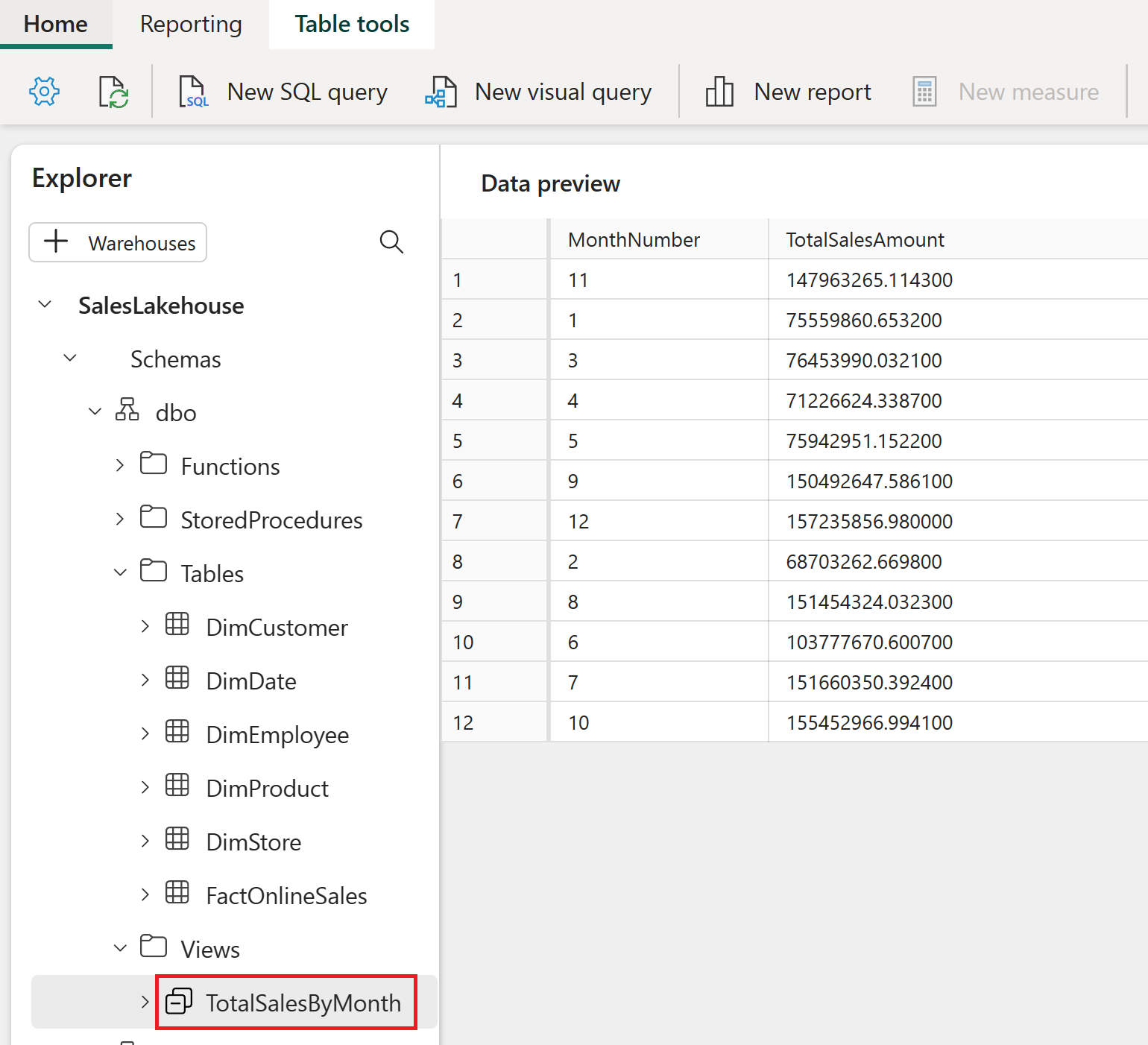Screen dimensions: 1148x1045
Task: Collapse the SalesLakehouse node
Action: (45, 304)
